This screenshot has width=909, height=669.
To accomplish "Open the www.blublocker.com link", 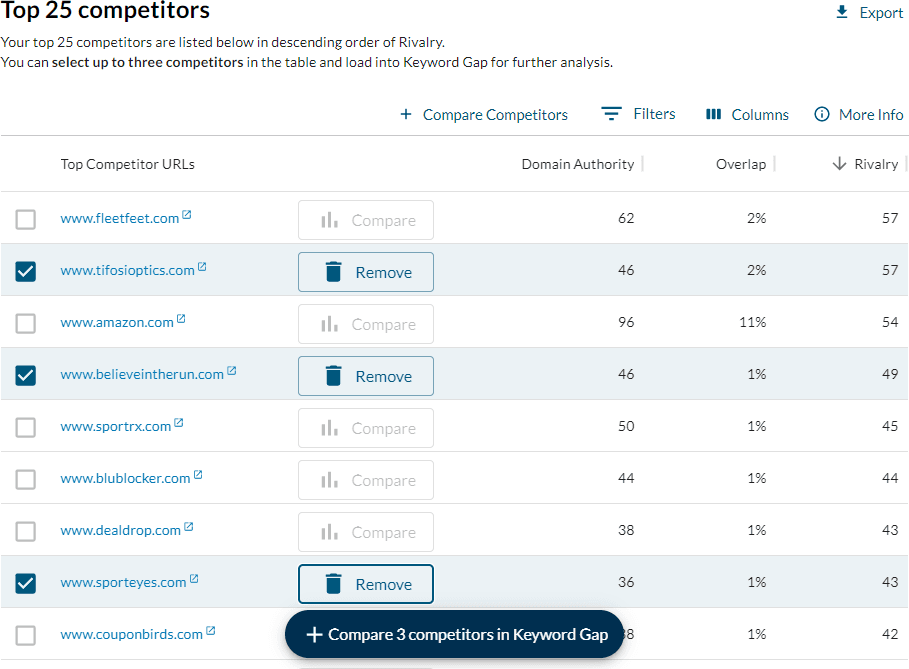I will [x=125, y=478].
